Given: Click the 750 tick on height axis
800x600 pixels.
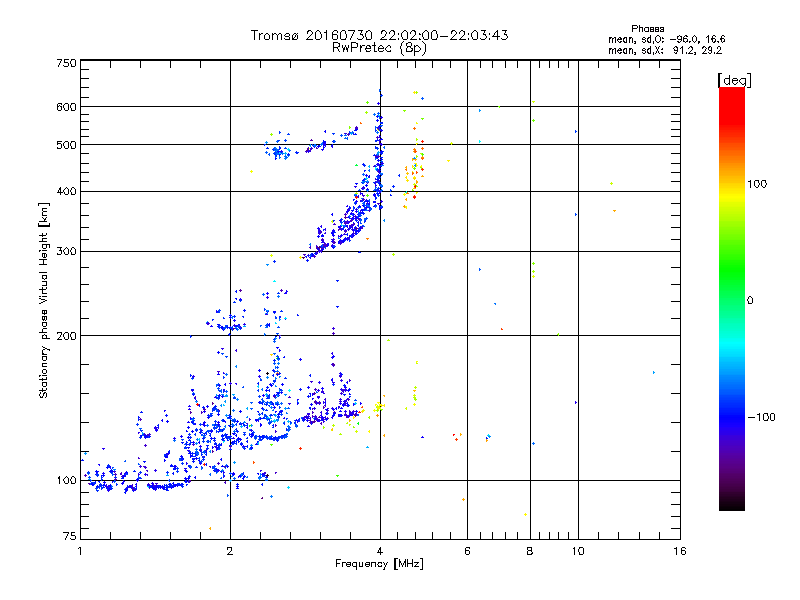Looking at the screenshot, I should 66,63.
